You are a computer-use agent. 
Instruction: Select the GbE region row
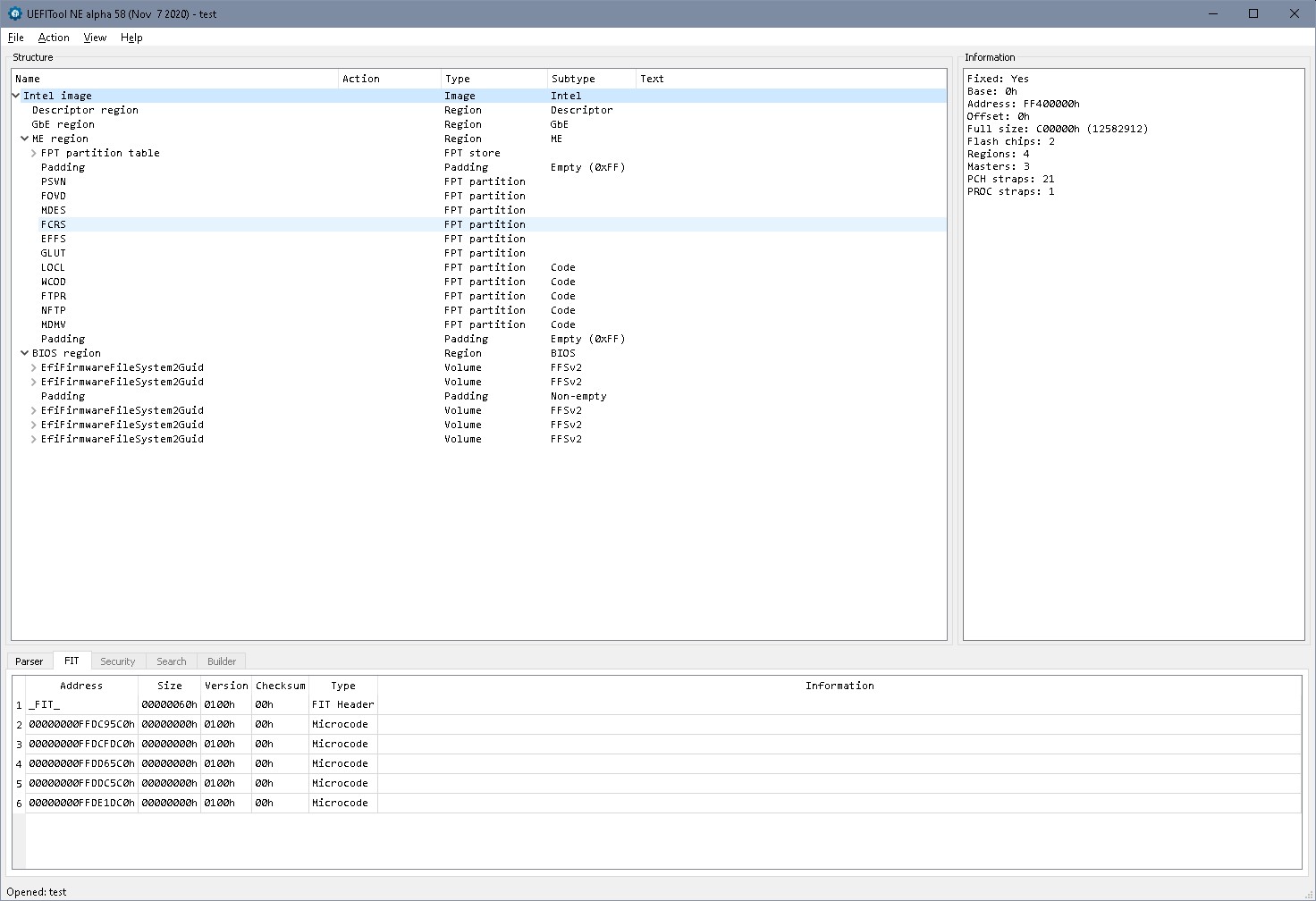coord(479,124)
